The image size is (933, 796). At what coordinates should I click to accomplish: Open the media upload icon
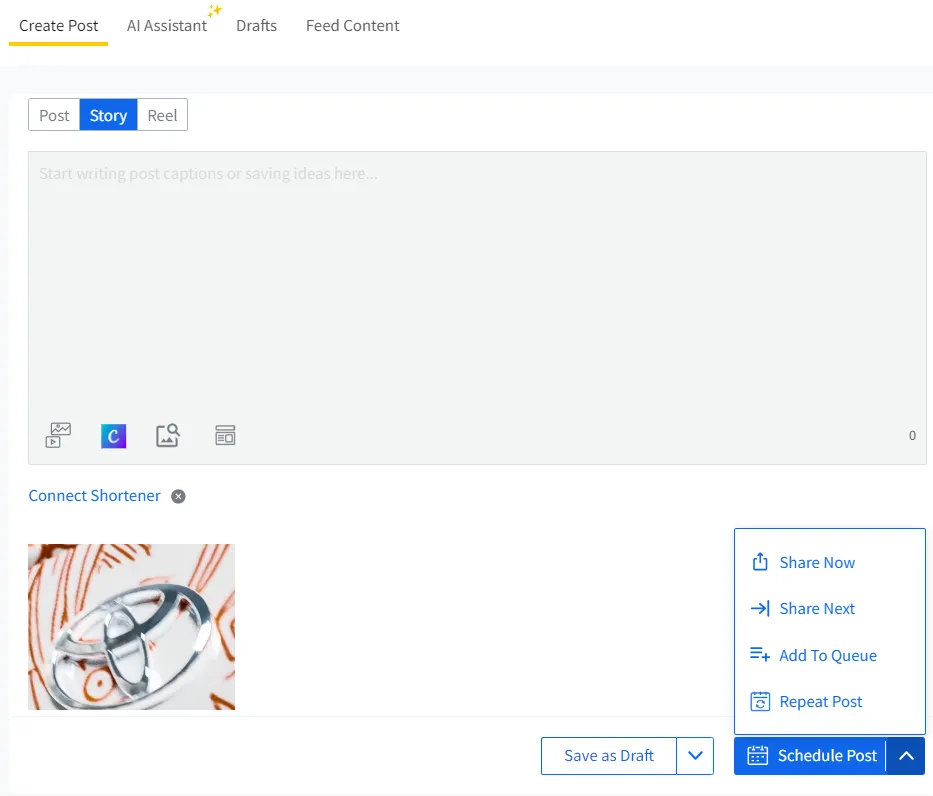(57, 434)
